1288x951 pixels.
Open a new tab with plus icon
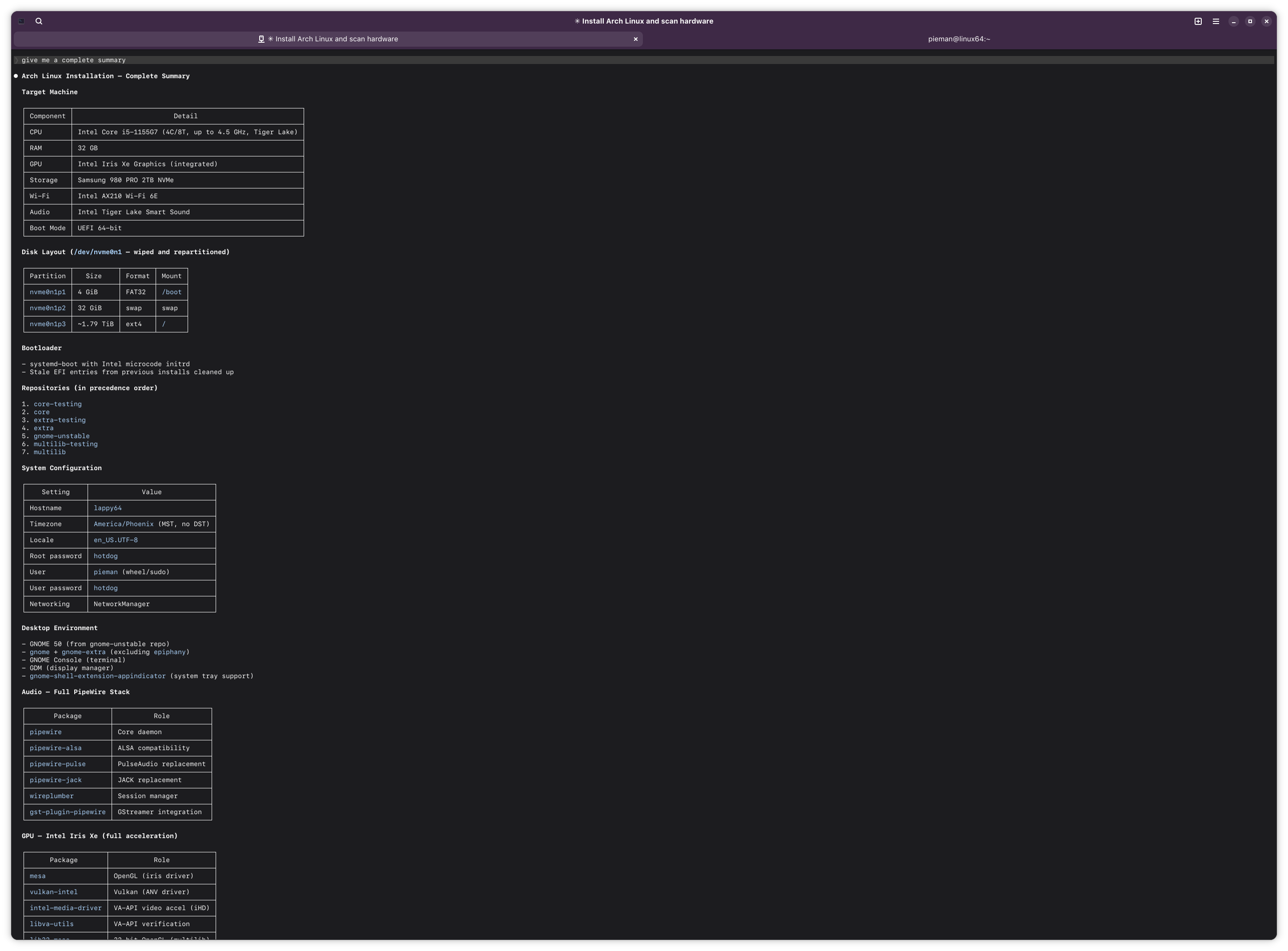pos(1198,21)
